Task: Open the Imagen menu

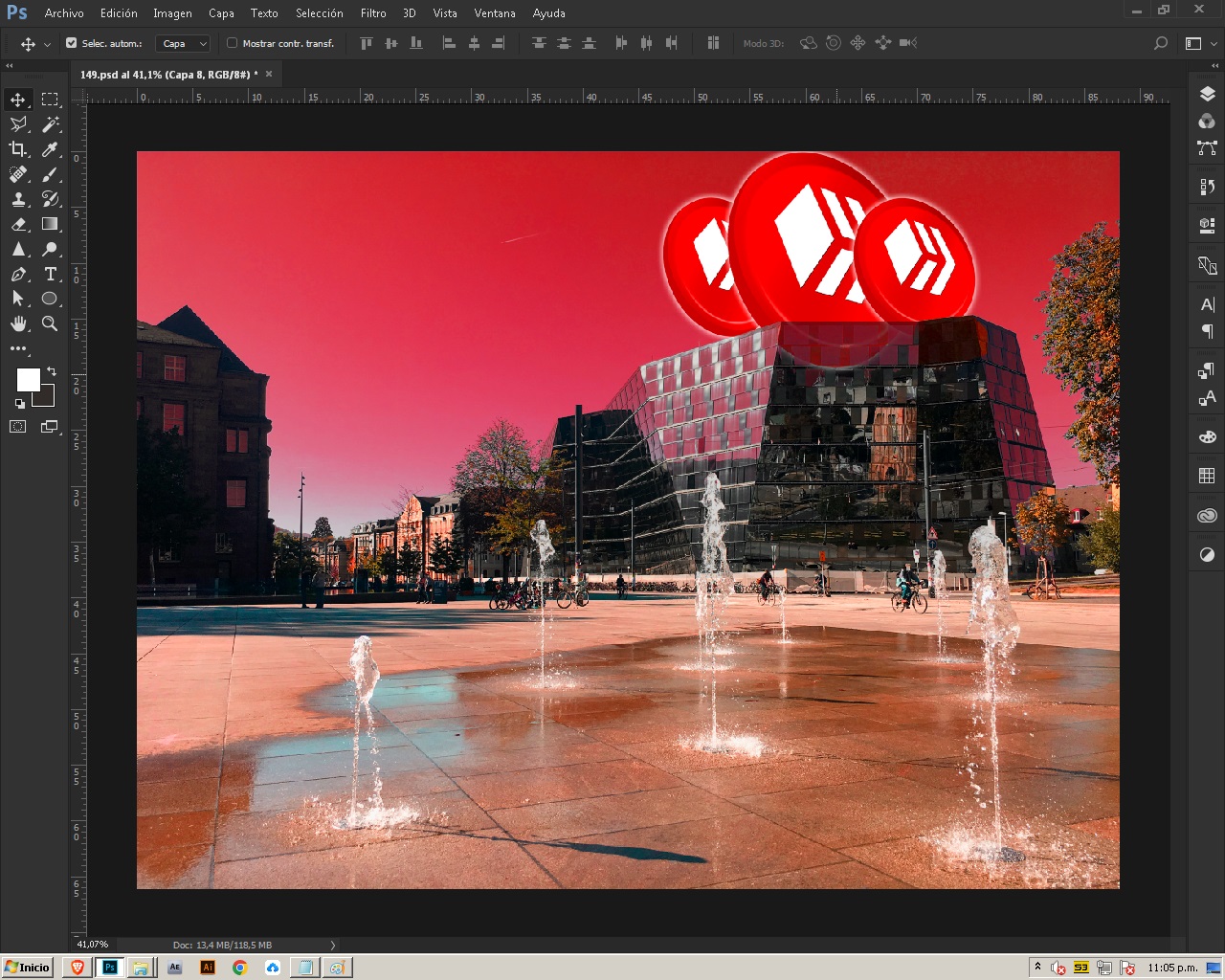Action: [x=172, y=13]
